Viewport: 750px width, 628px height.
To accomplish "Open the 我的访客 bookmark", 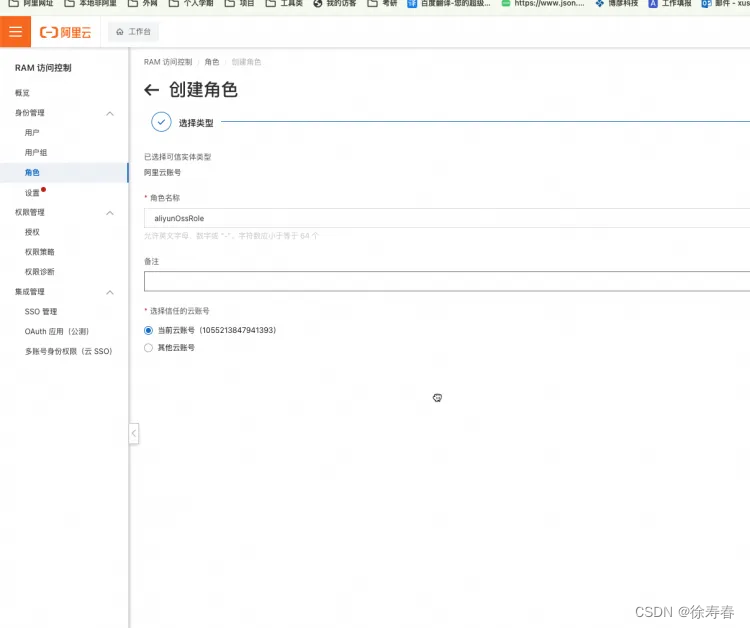I will click(x=334, y=3).
